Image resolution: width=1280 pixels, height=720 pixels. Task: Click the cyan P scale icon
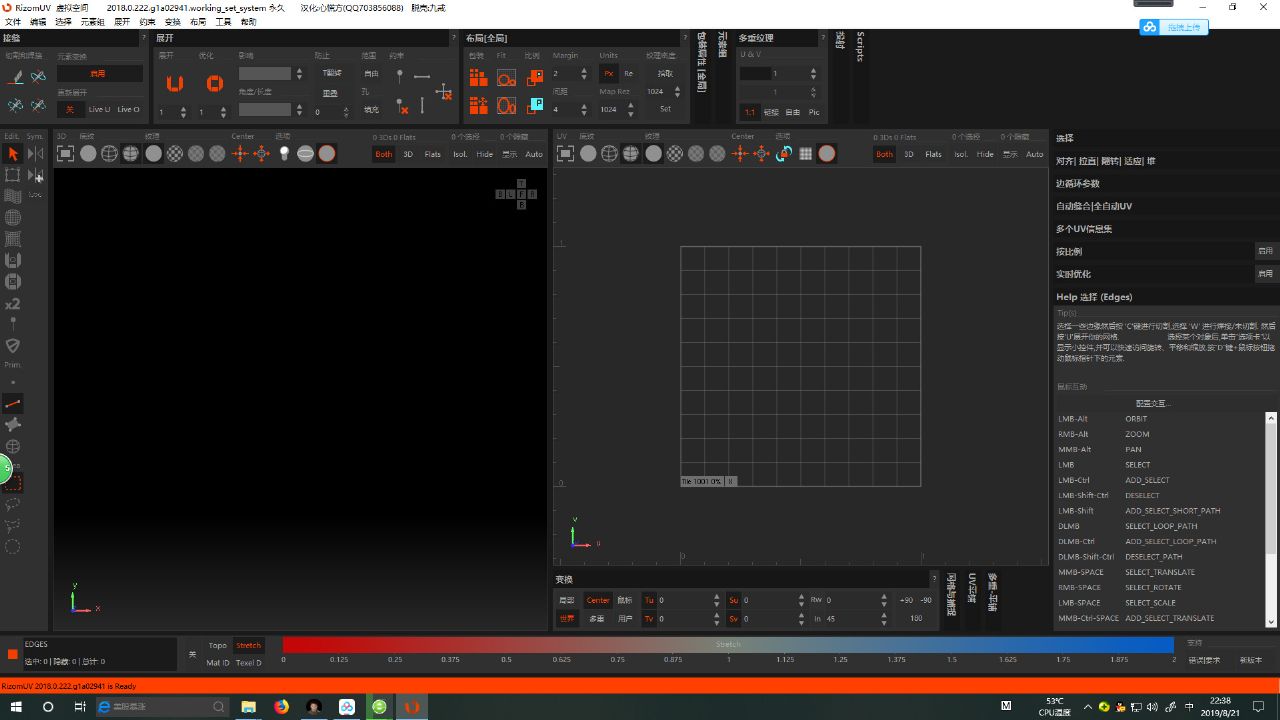[x=535, y=105]
